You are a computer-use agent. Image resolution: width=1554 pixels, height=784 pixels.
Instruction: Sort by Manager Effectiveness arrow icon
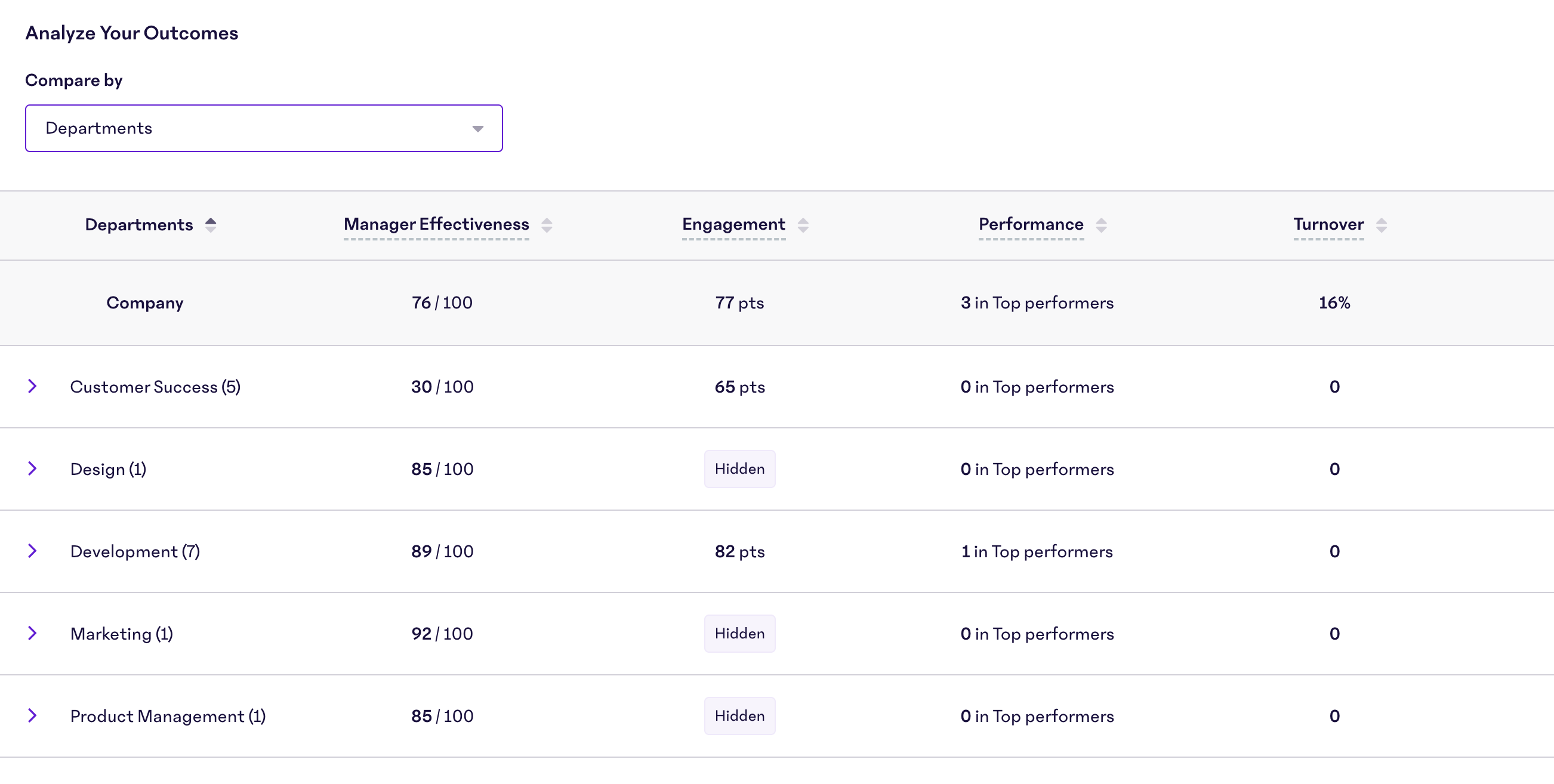[547, 224]
